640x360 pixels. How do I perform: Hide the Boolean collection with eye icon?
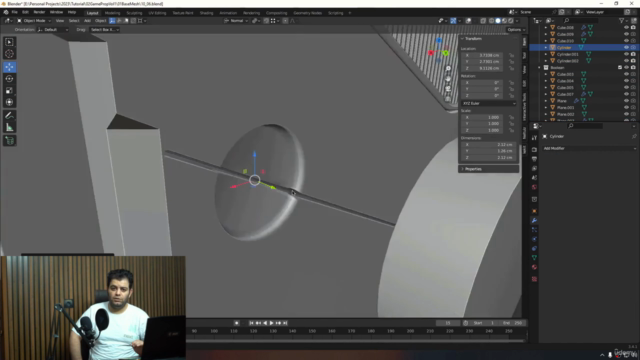(627, 67)
